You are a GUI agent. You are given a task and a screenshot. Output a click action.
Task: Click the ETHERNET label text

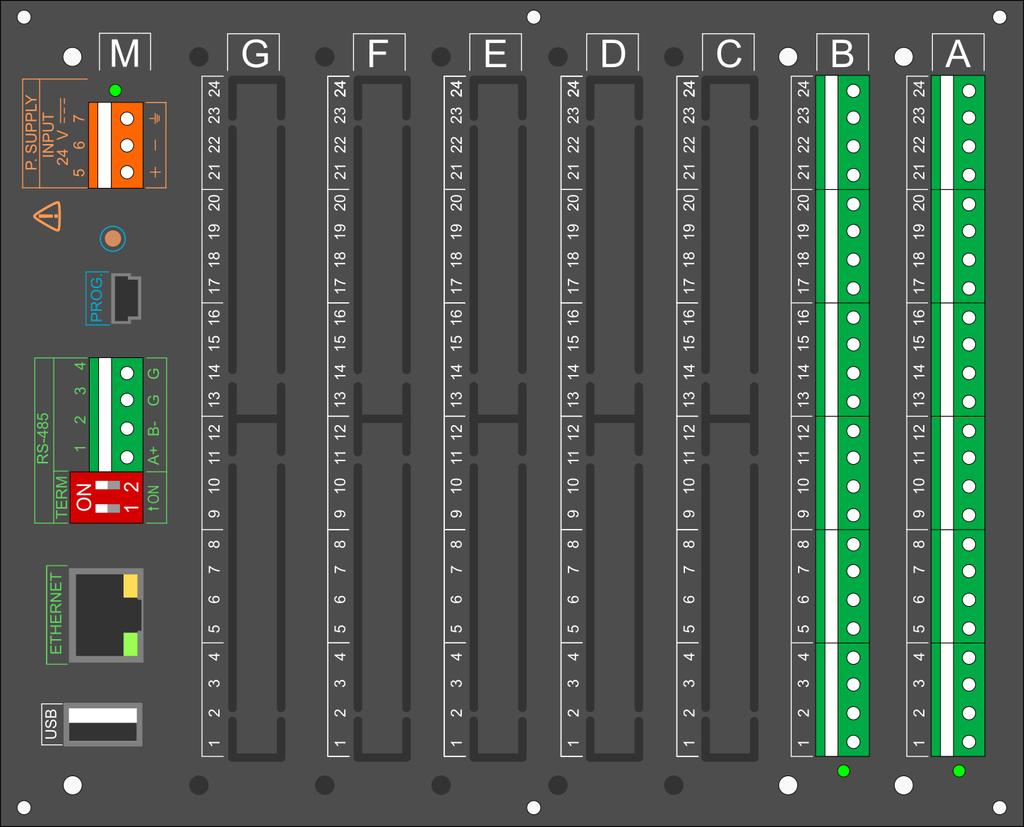pos(56,614)
